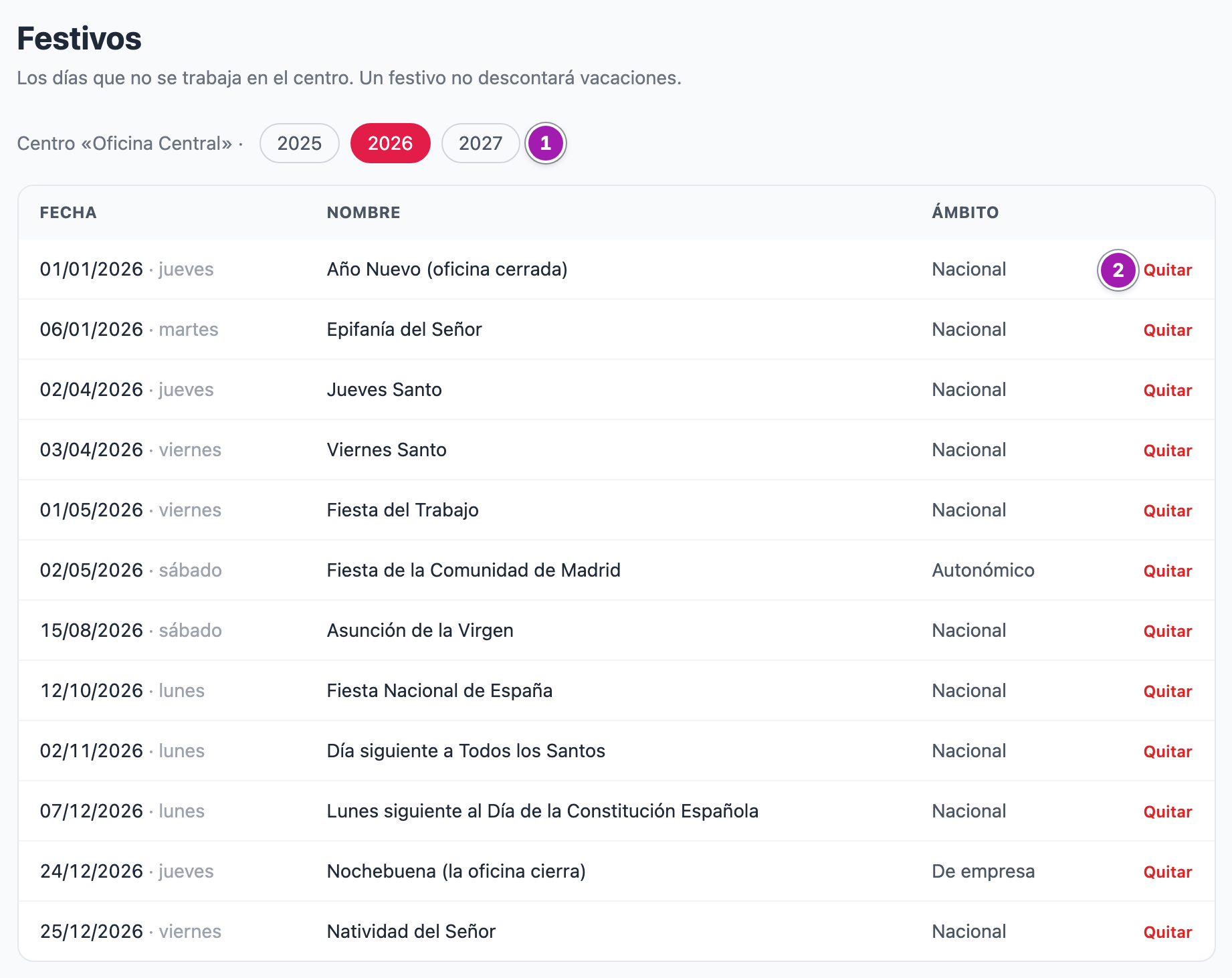Click the ÁMBITO column header

tap(965, 213)
